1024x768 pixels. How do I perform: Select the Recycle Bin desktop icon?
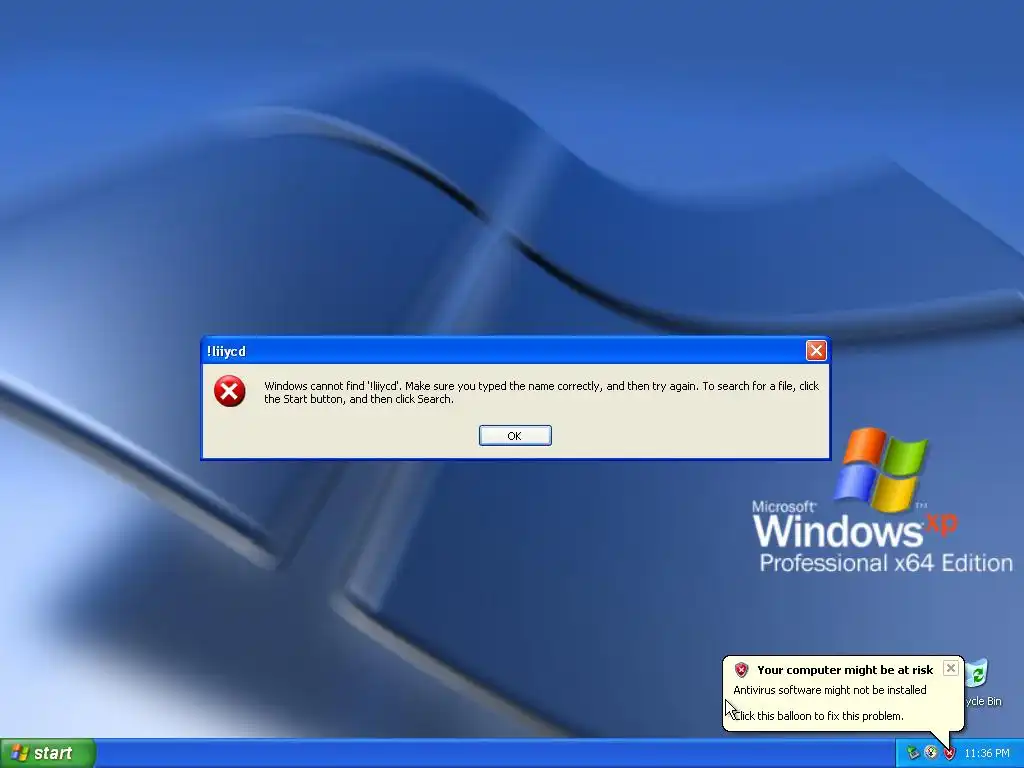tap(982, 682)
